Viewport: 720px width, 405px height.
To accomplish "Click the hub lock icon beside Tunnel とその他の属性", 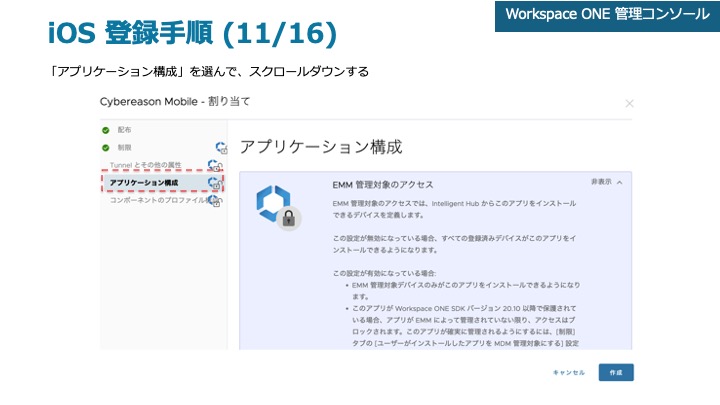I will click(215, 165).
